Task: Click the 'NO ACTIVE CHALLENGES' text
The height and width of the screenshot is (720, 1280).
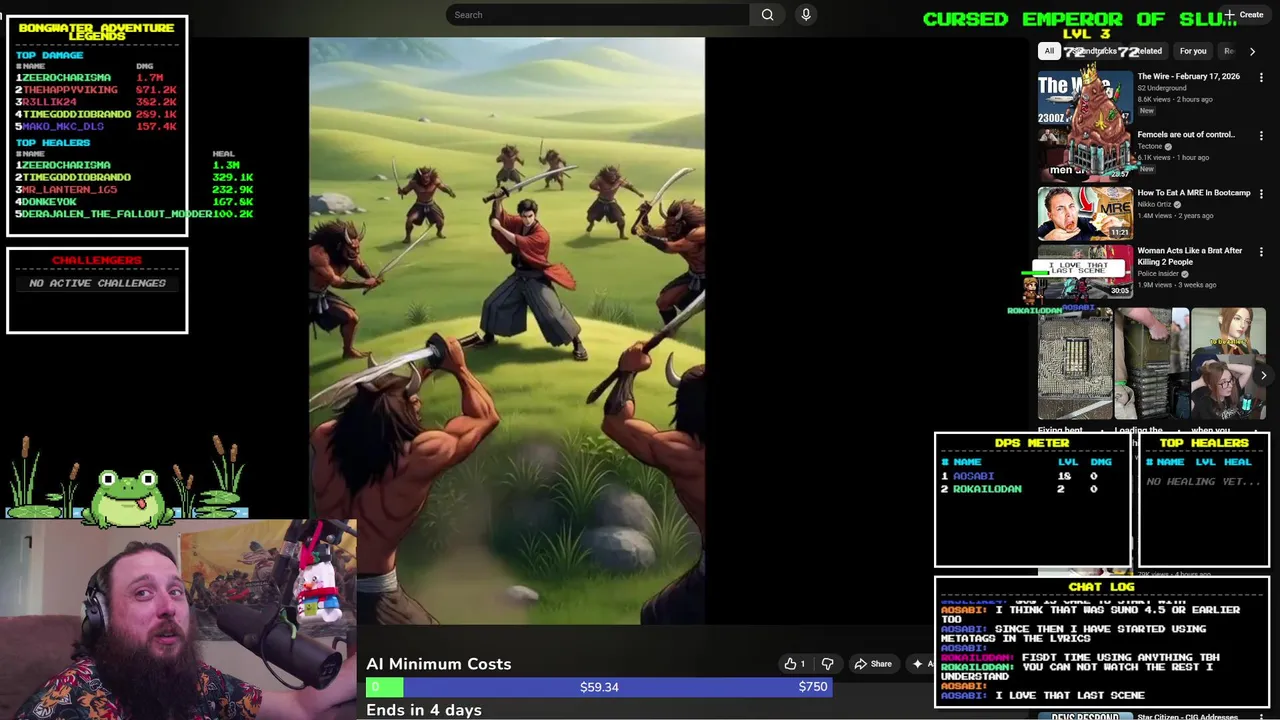Action: click(97, 283)
